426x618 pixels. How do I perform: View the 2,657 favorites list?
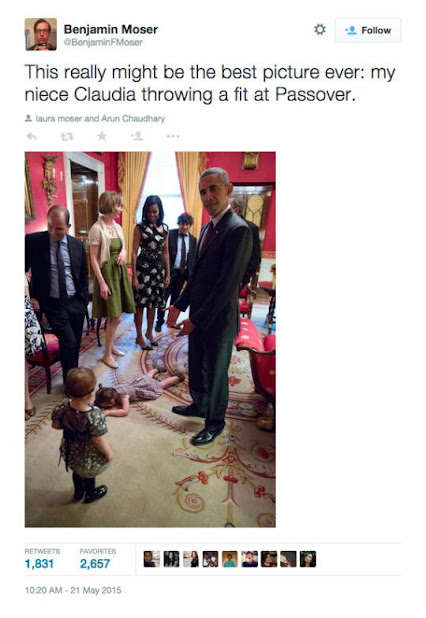(x=98, y=559)
